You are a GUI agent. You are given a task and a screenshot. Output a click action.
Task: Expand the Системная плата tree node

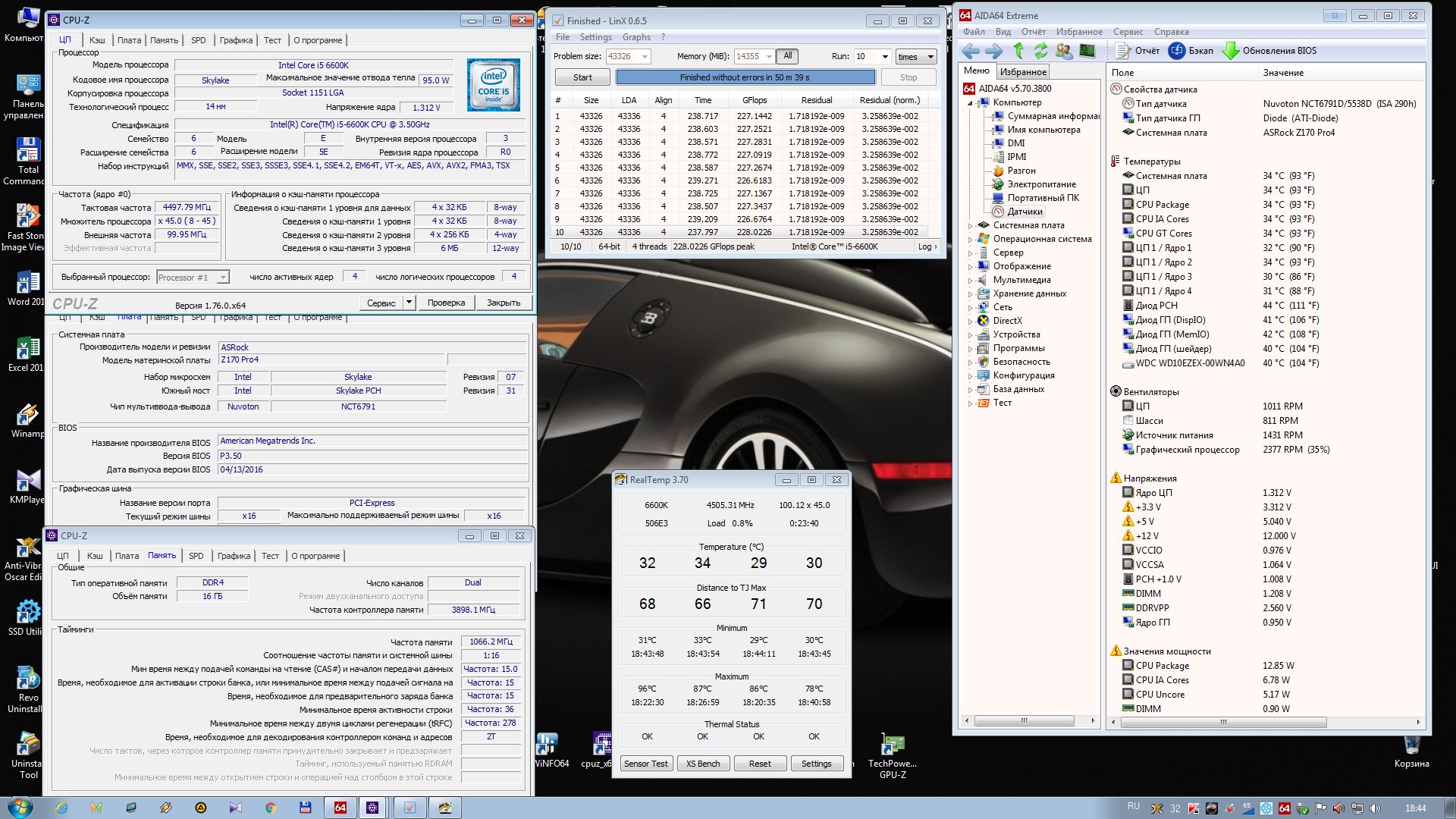tap(970, 226)
